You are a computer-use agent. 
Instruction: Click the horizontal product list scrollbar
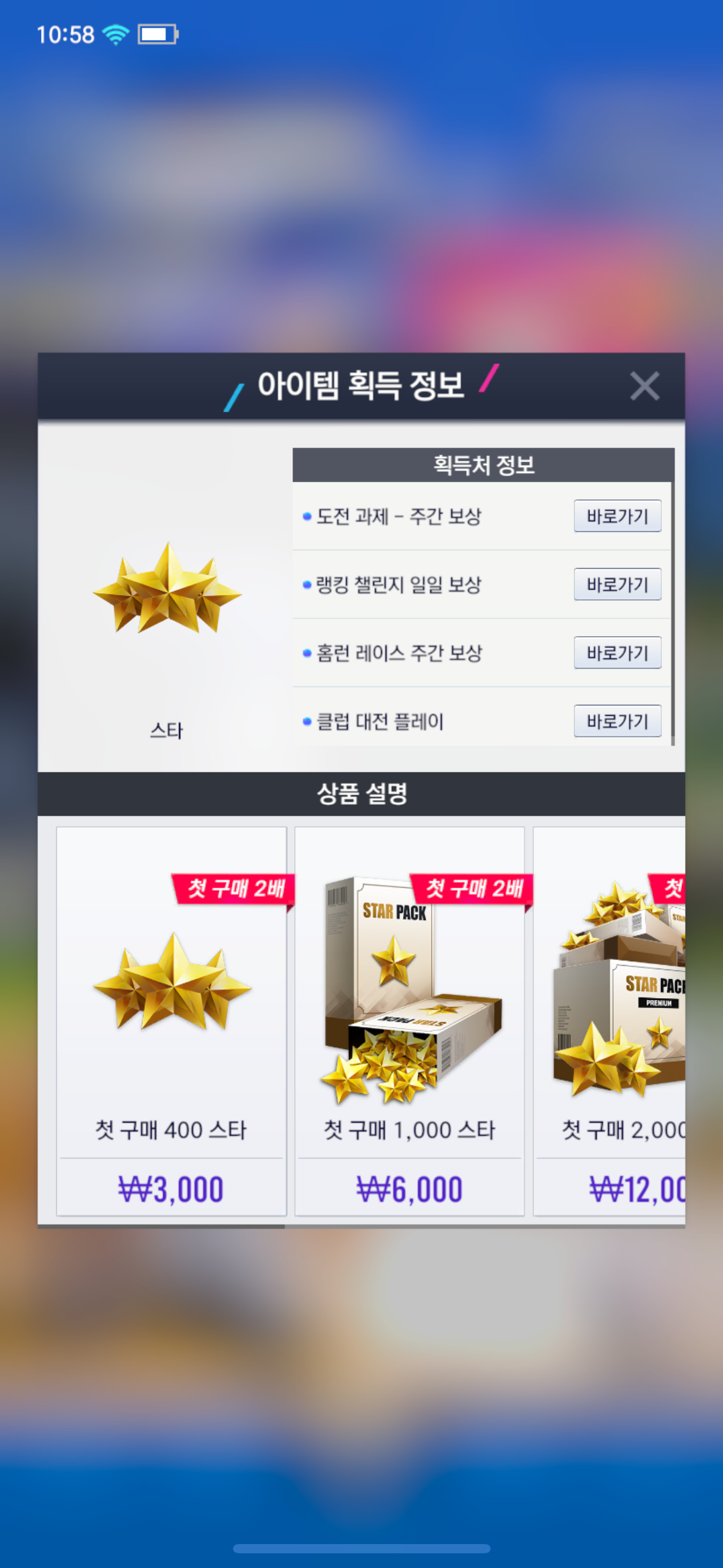pyautogui.click(x=161, y=1226)
